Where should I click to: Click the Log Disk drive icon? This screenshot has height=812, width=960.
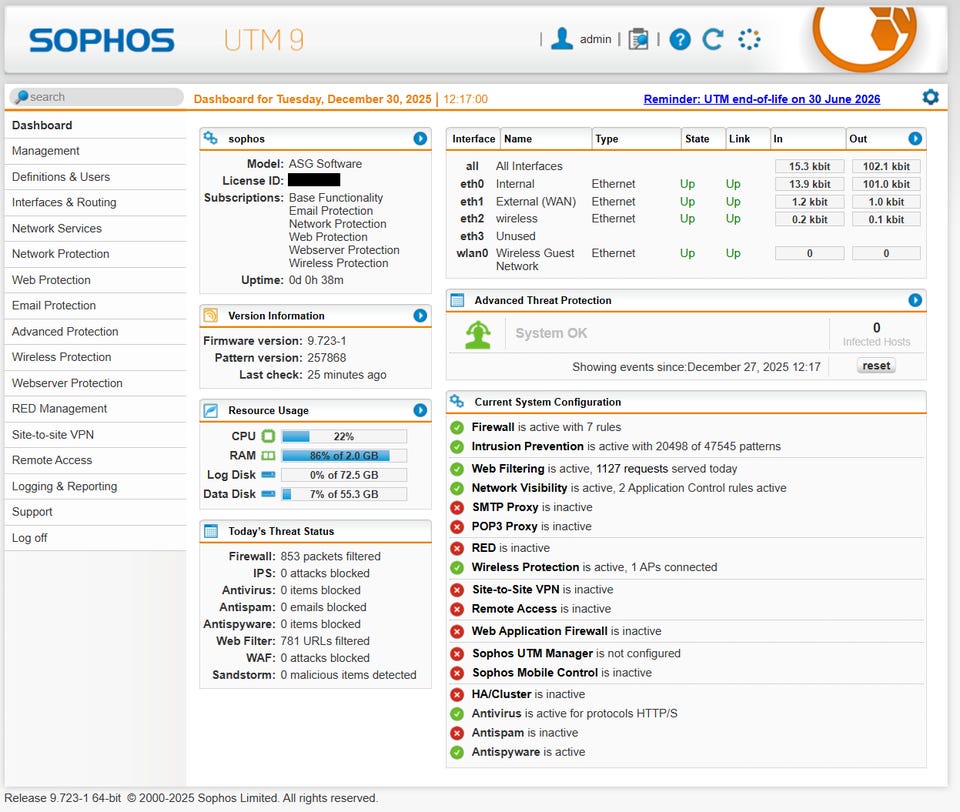[268, 475]
